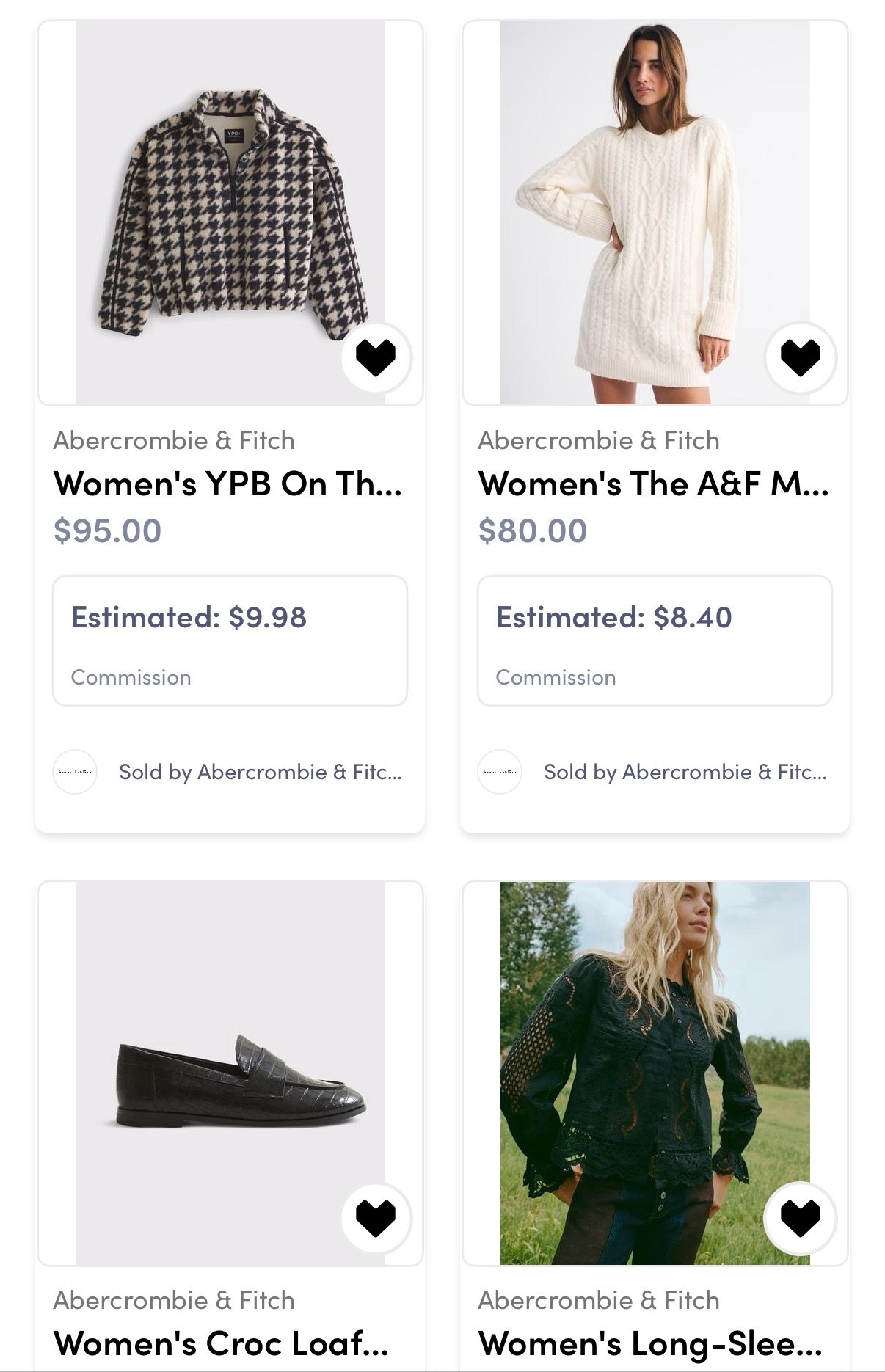Open "Women's The A&F M..." product title

653,484
